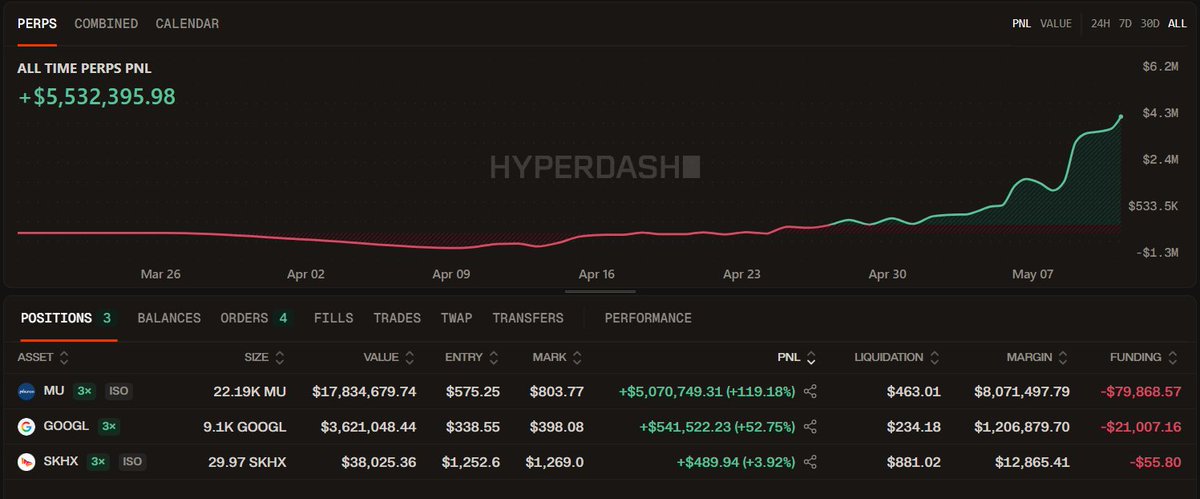Set chart range to 7D
This screenshot has width=1200, height=499.
click(1125, 23)
